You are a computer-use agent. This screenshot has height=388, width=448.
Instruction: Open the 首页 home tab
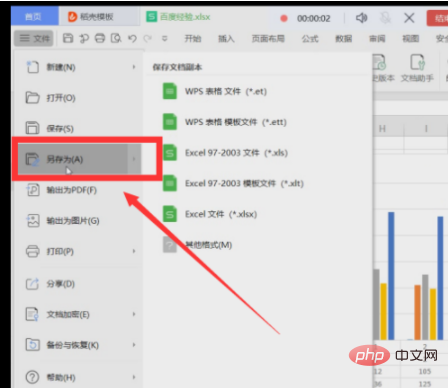point(34,16)
